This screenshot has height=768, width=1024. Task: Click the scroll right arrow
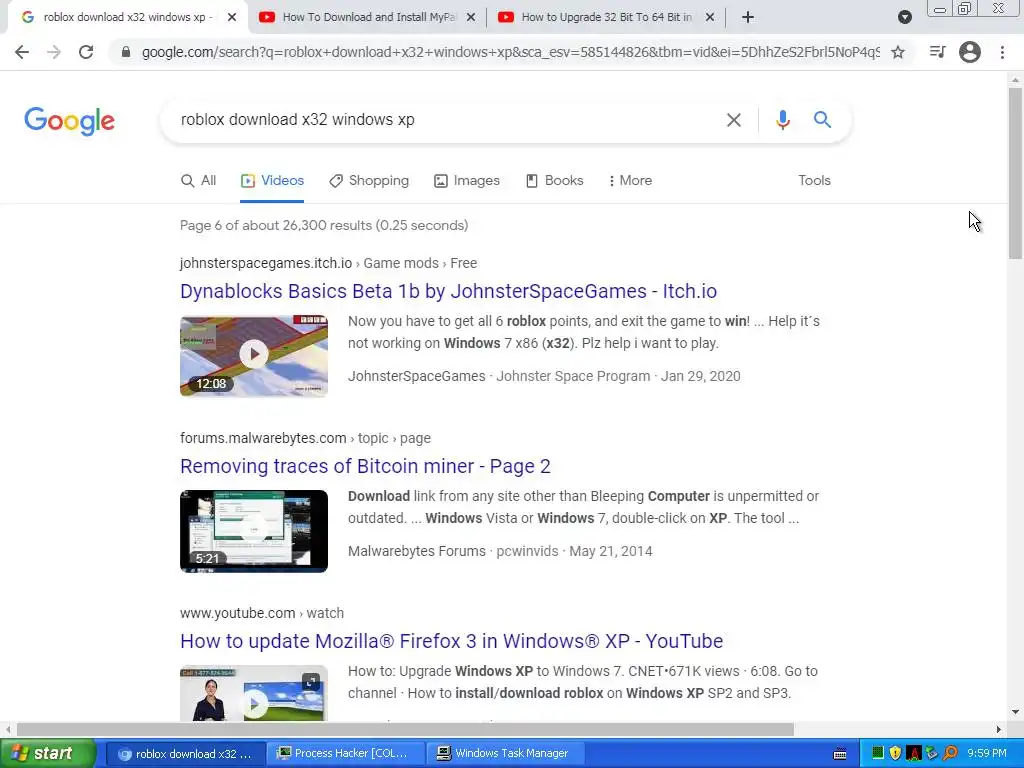[x=999, y=729]
